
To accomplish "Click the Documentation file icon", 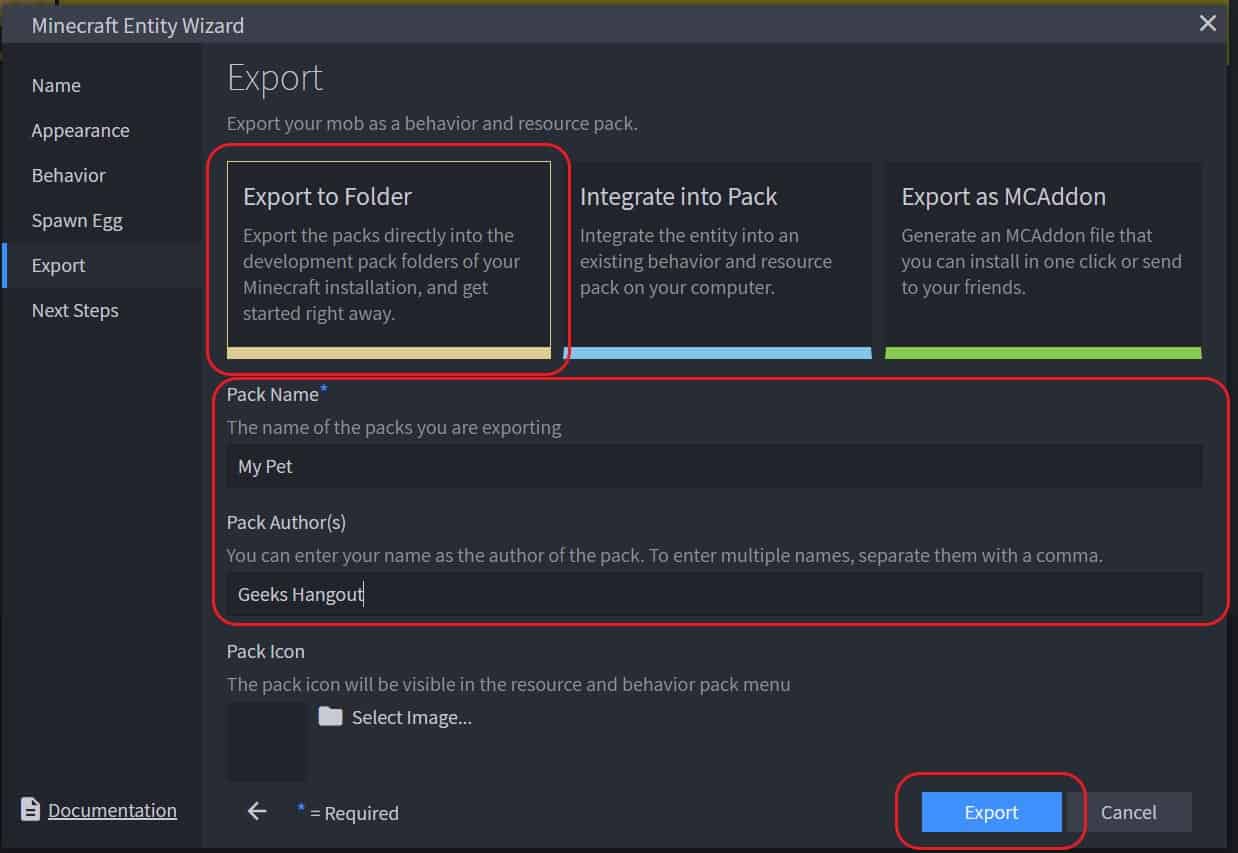I will [x=31, y=810].
